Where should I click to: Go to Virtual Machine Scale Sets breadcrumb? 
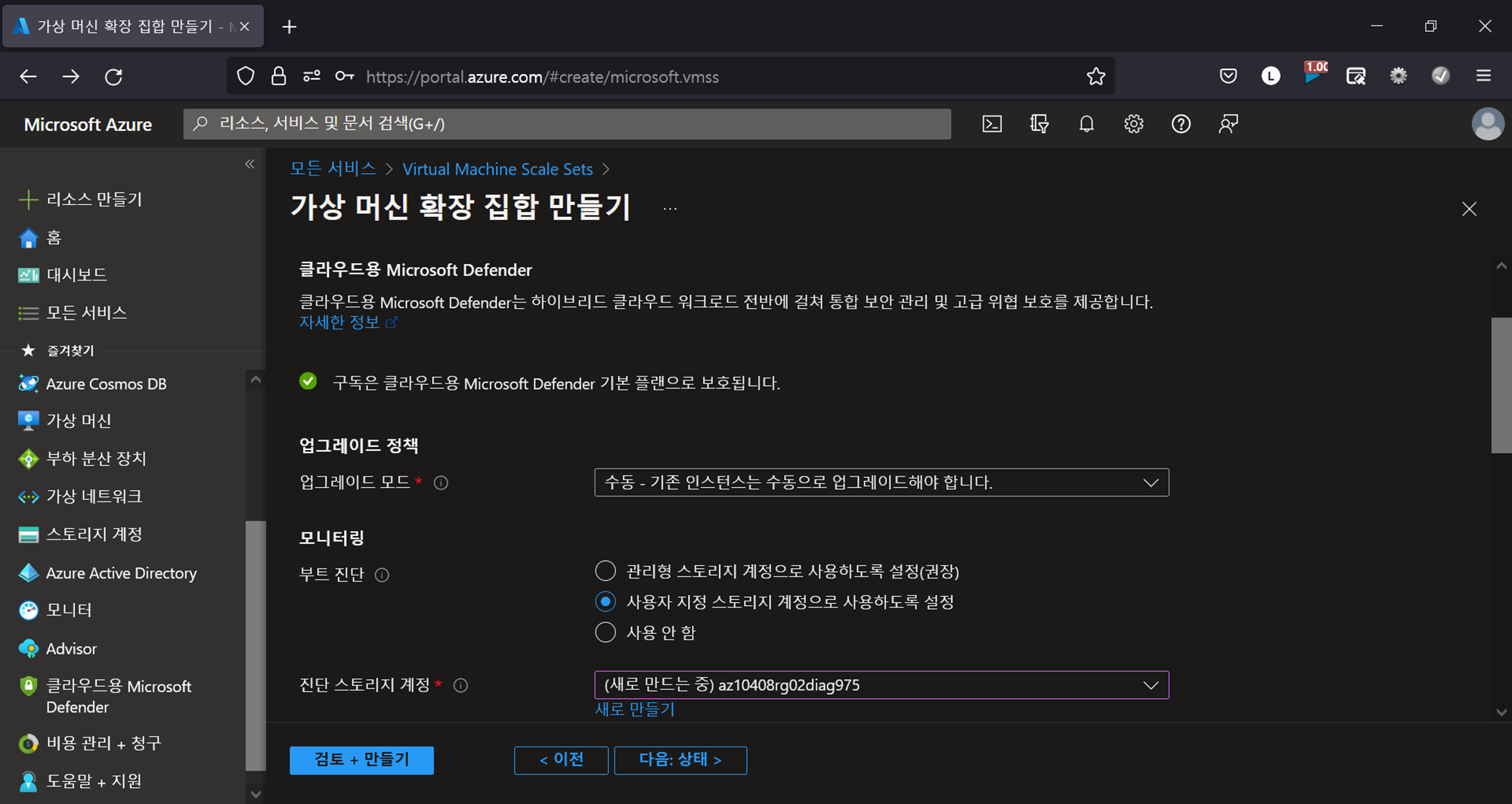(x=497, y=169)
